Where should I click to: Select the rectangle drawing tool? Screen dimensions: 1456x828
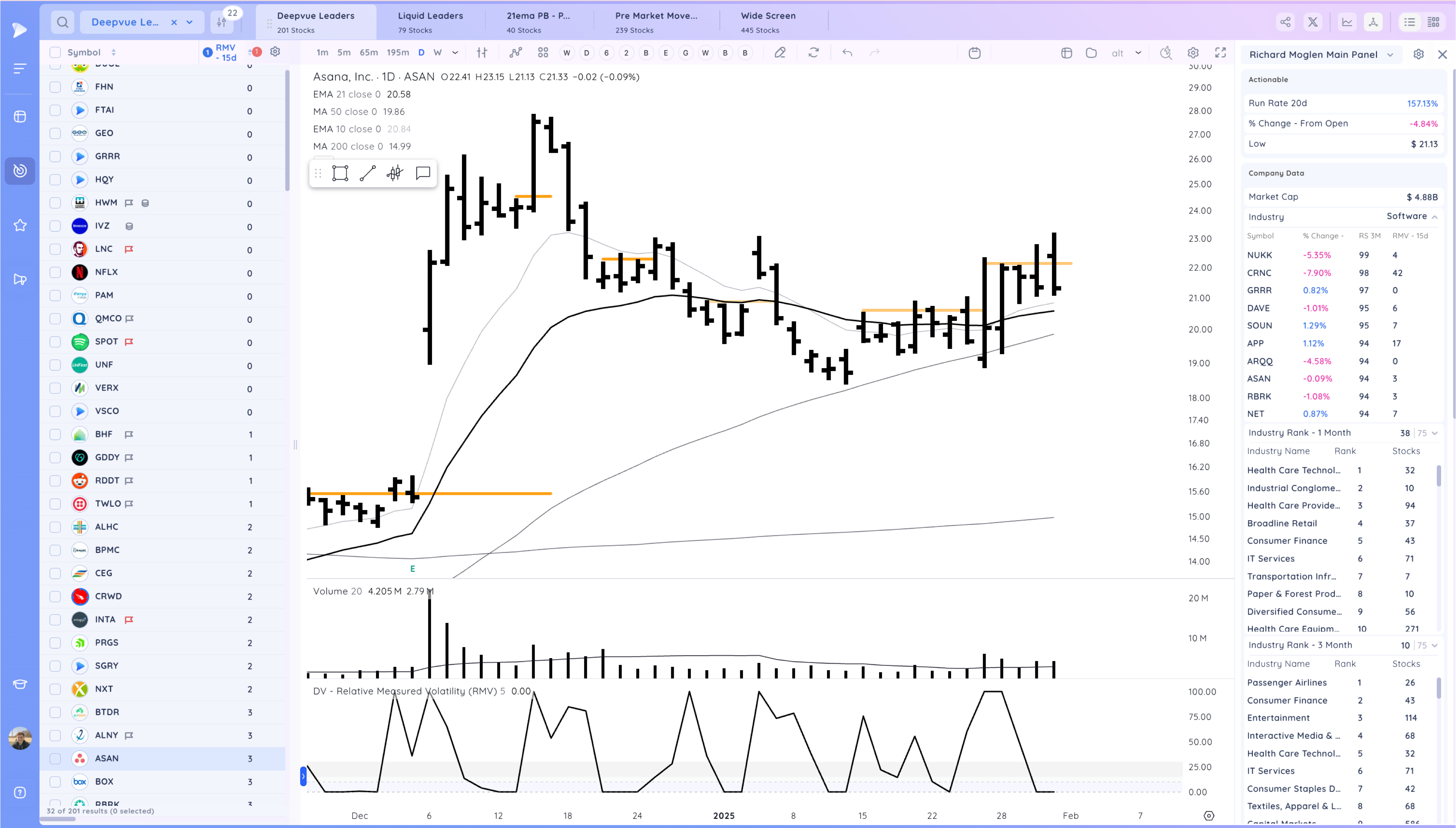click(340, 174)
